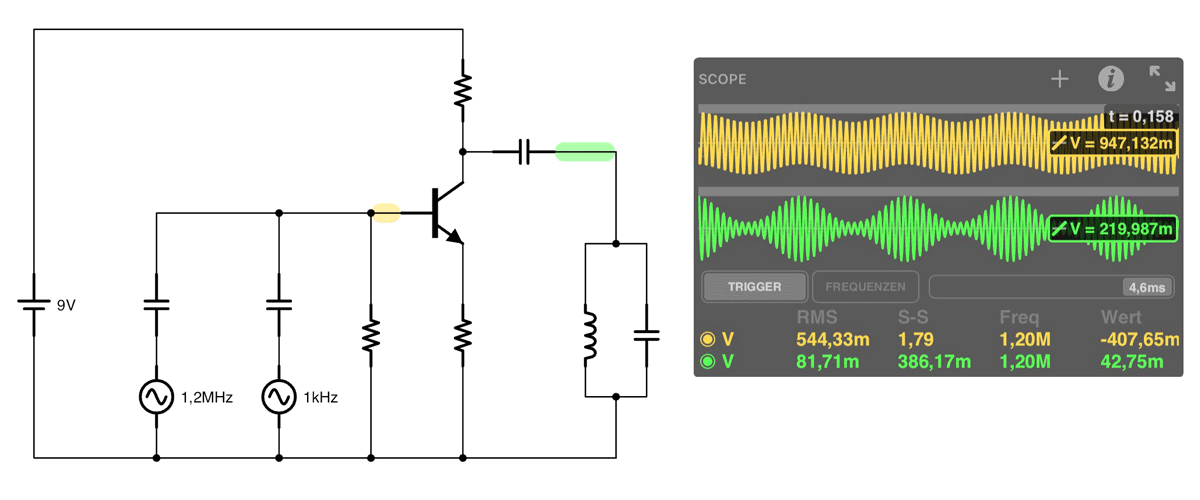The width and height of the screenshot is (1200, 500).
Task: Adjust the 4,6ms time scale slider
Action: click(1054, 287)
